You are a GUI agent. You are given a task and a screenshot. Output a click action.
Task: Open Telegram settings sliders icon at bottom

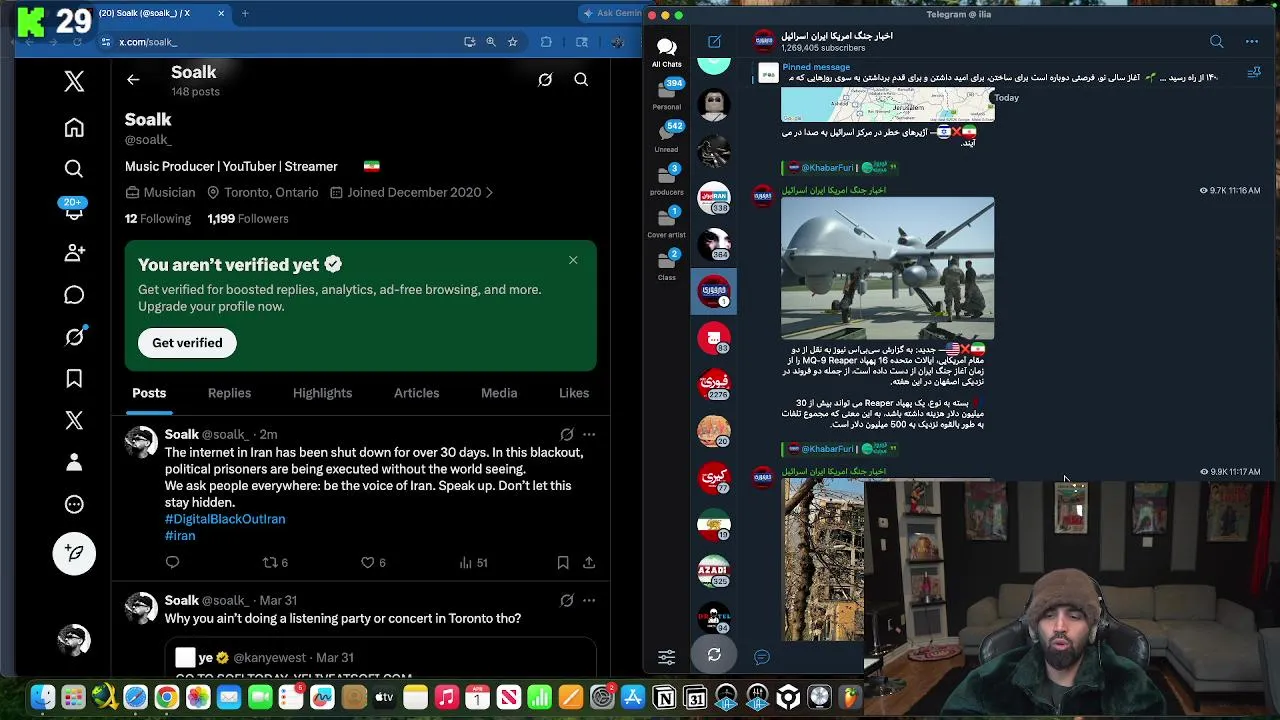[x=666, y=657]
